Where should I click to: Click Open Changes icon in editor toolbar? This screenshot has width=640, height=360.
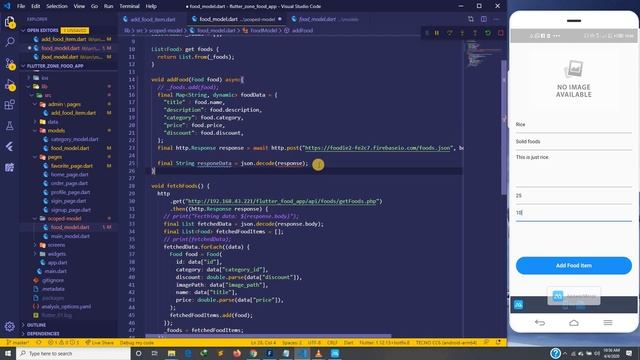471,19
